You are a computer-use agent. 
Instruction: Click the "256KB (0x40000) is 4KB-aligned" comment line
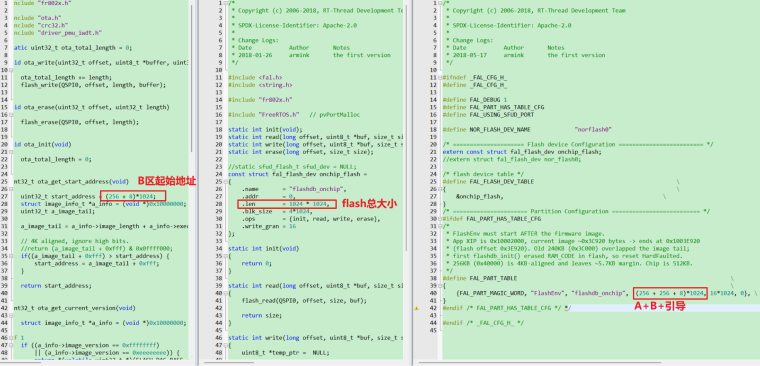[570, 263]
